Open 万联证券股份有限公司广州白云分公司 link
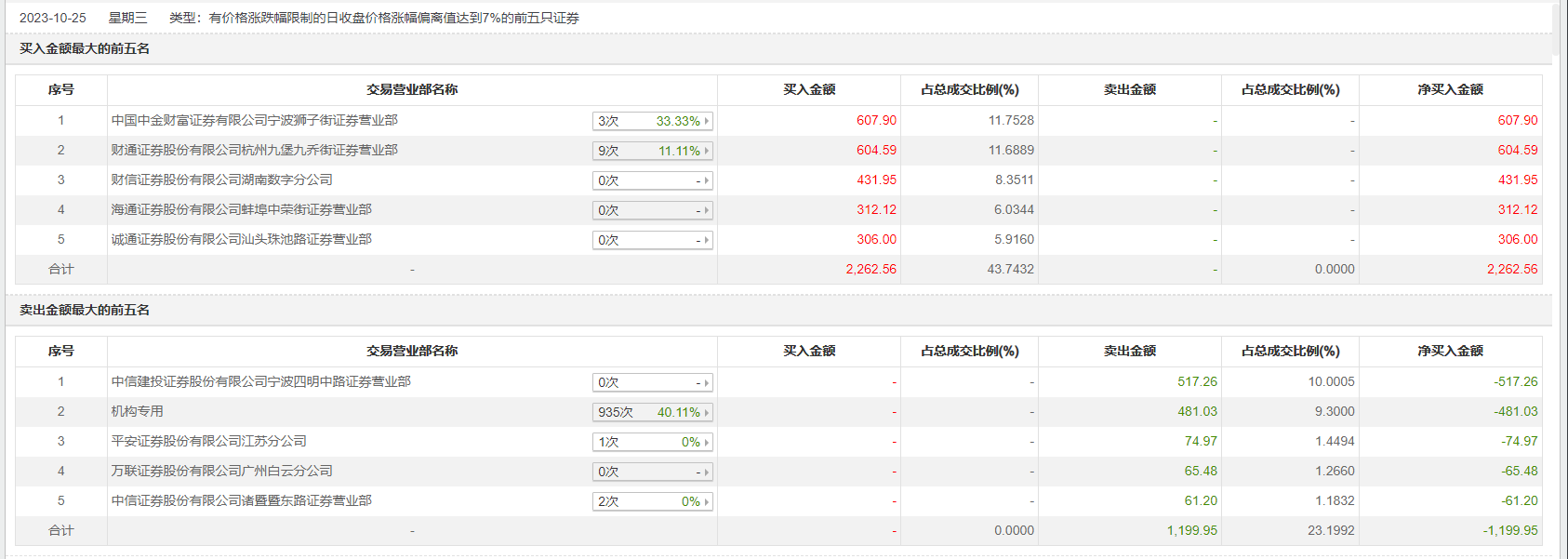Image resolution: width=1568 pixels, height=559 pixels. pos(222,471)
